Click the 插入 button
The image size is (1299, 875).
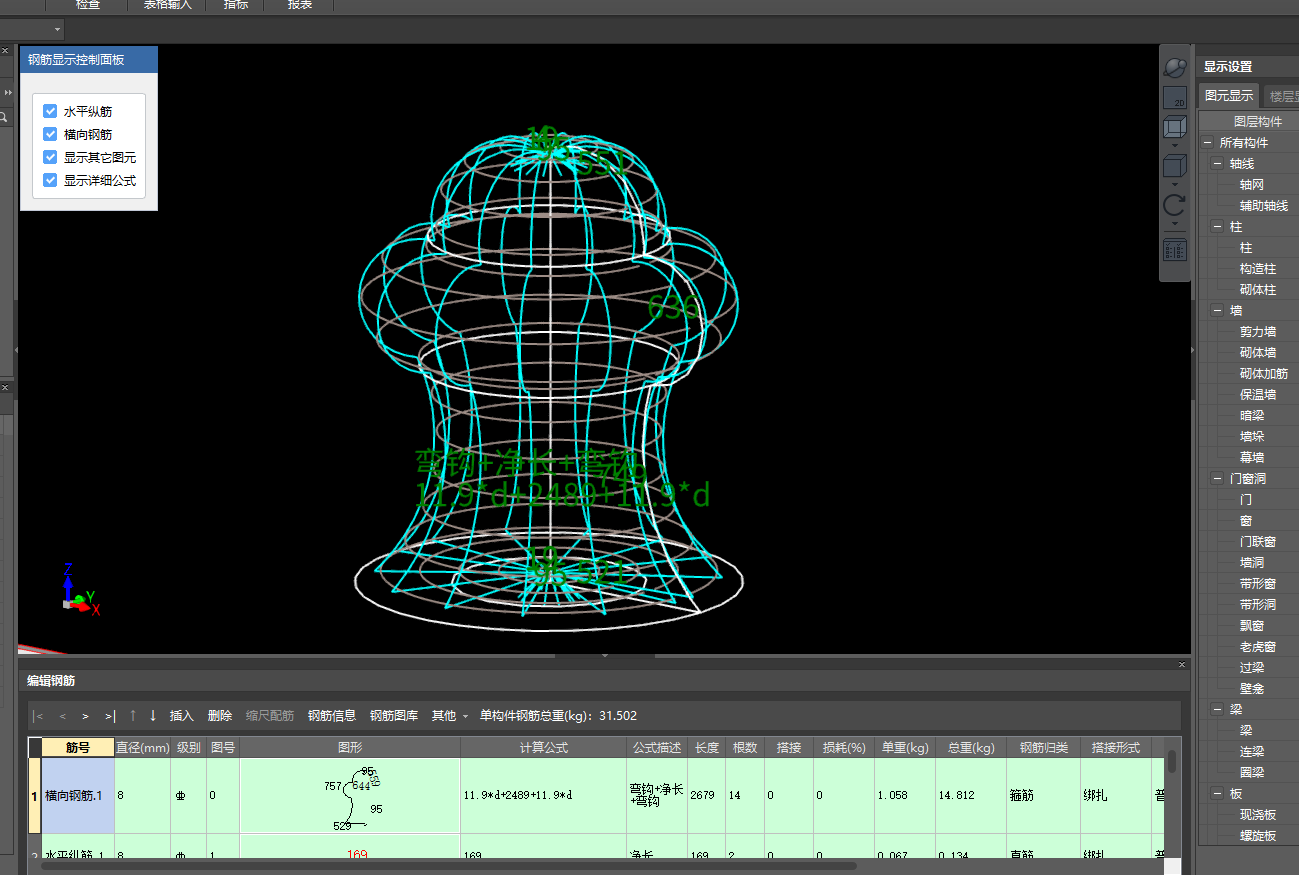pos(182,716)
